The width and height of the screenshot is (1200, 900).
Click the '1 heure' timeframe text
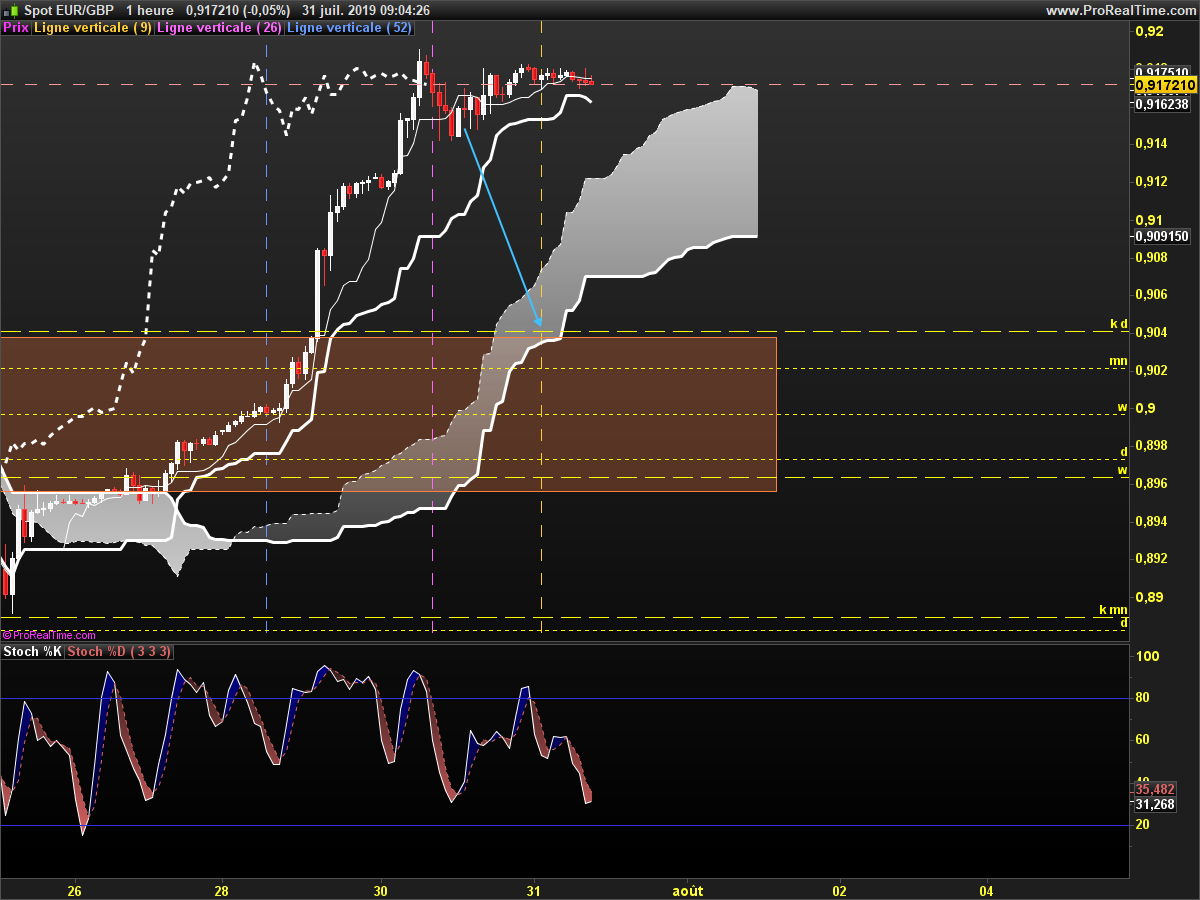[150, 10]
